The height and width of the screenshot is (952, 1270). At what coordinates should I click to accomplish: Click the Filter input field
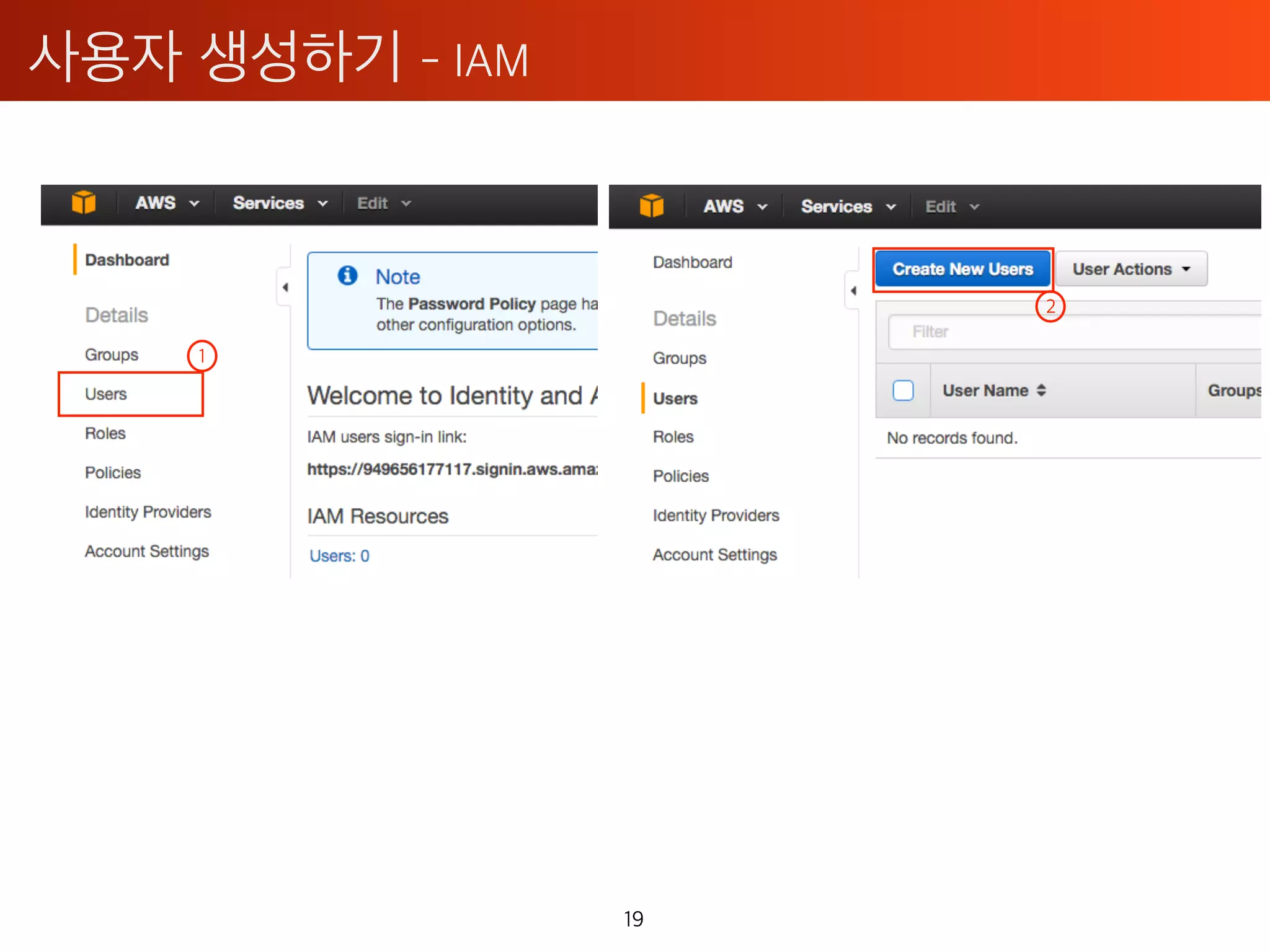(1075, 332)
